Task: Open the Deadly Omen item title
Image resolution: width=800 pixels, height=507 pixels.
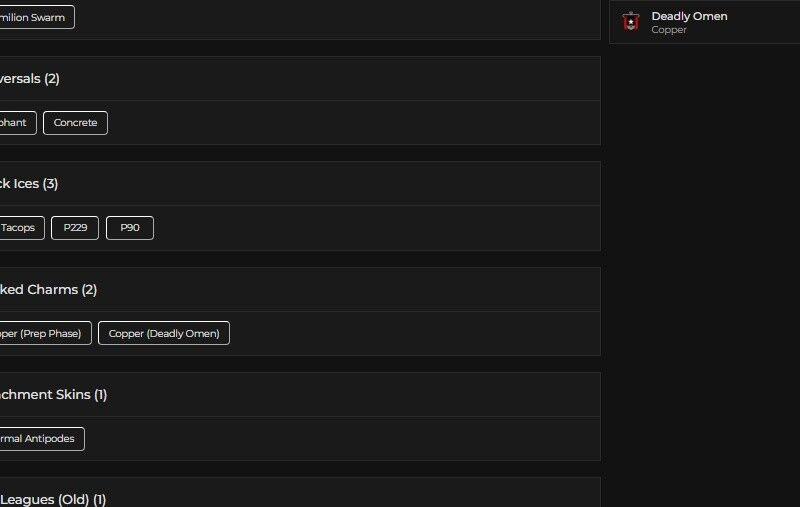Action: (x=689, y=16)
